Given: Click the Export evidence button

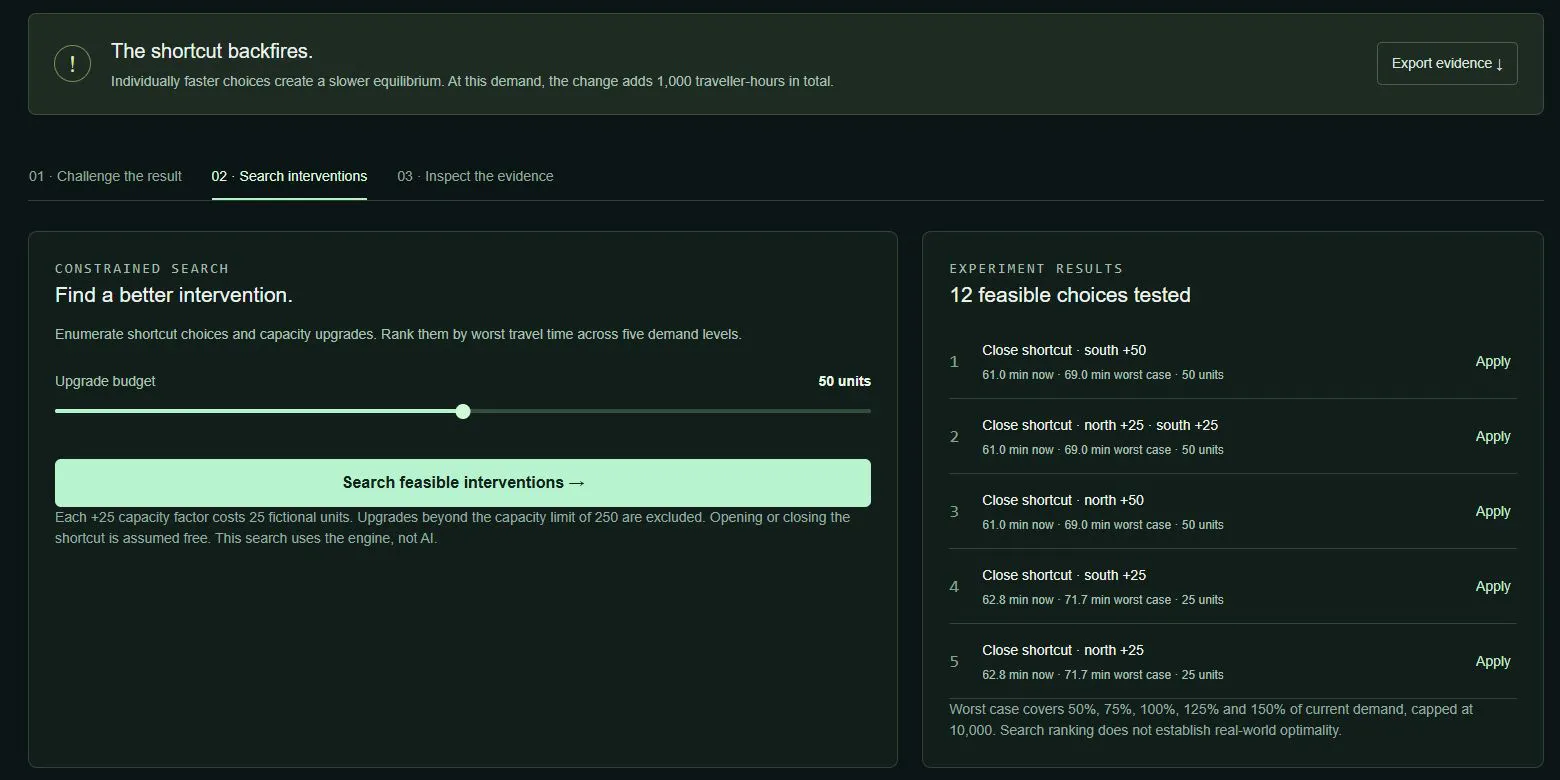Looking at the screenshot, I should 1447,63.
